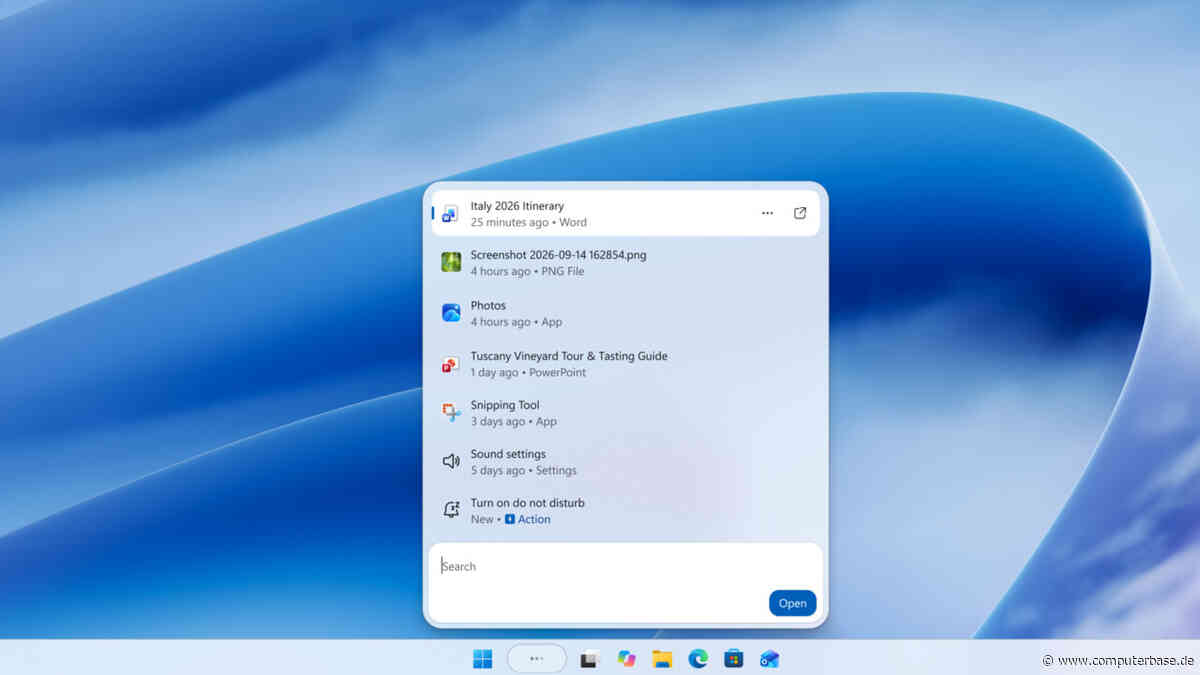Click "3 days ago • App" subtitle
The height and width of the screenshot is (675, 1200).
(514, 421)
